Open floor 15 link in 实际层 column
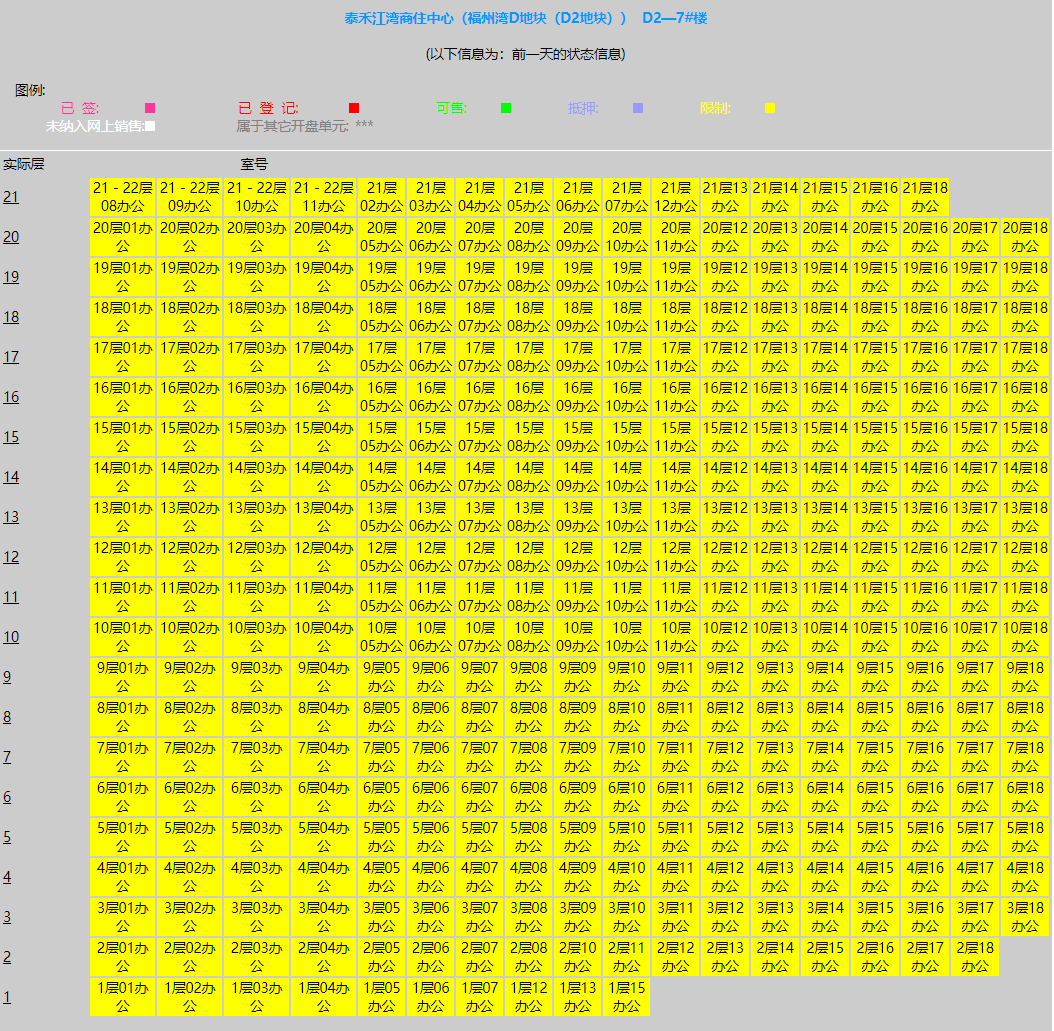This screenshot has height=1031, width=1054. (x=11, y=437)
